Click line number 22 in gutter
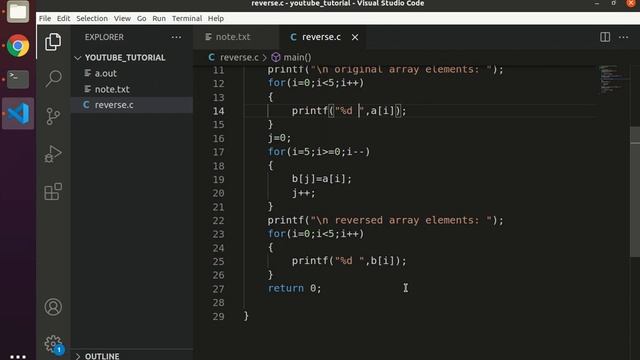Screen dimensions: 640x360 pos(218,220)
